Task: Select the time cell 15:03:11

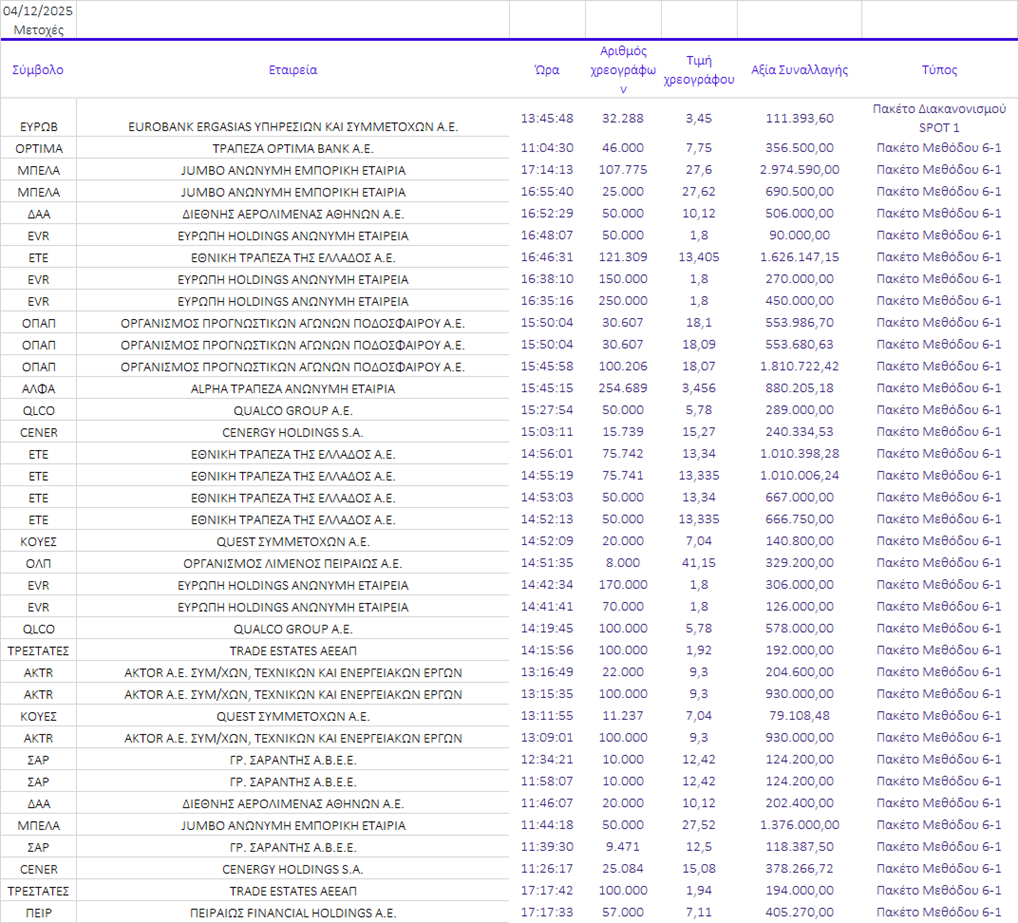Action: click(x=547, y=432)
